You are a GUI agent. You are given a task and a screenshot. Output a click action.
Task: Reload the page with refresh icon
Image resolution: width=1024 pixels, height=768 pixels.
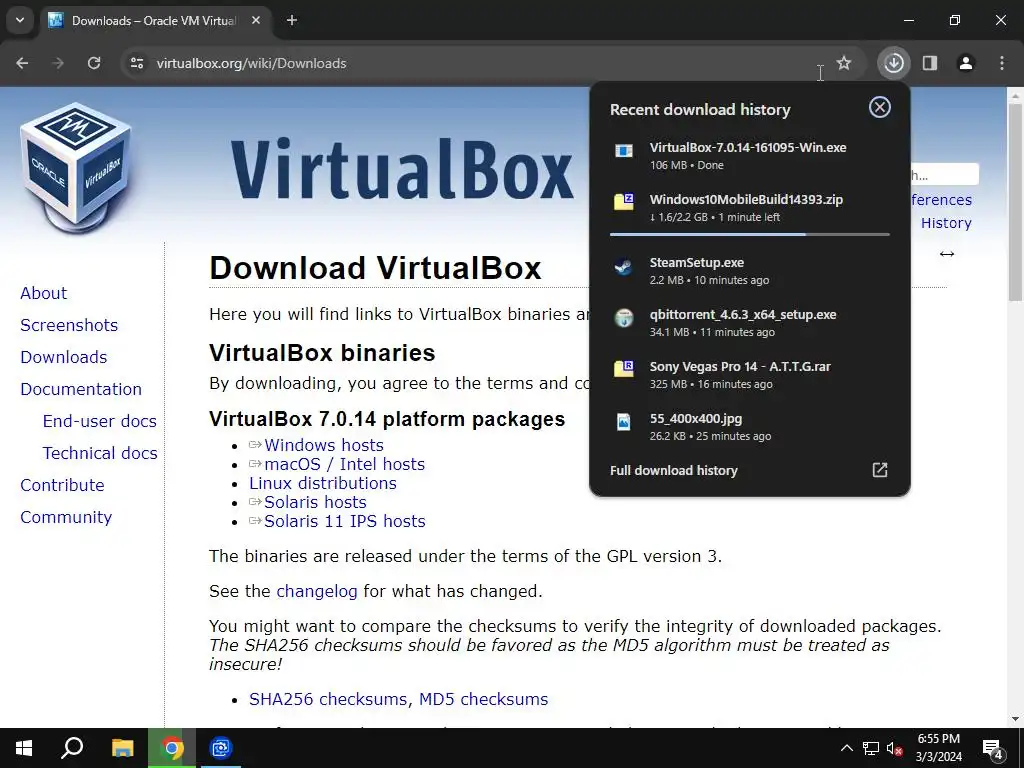94,63
